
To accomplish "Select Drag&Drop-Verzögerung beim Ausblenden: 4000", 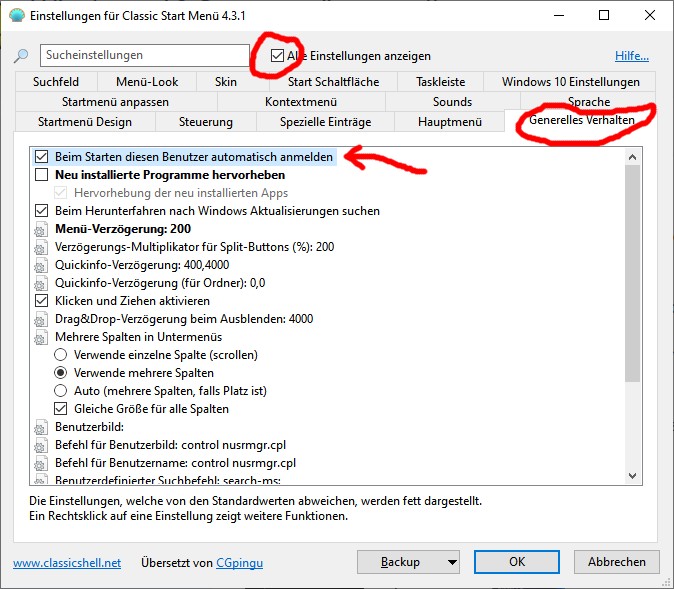I will (x=184, y=319).
